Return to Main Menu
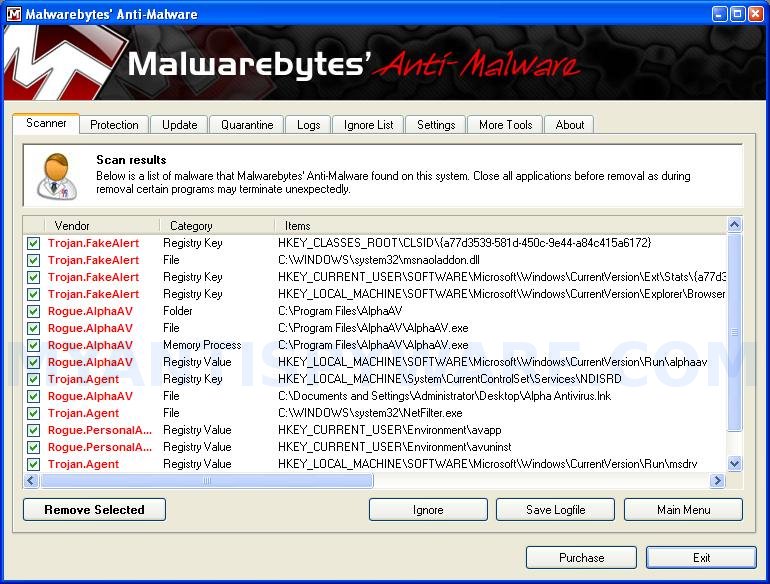770x584 pixels. point(683,510)
